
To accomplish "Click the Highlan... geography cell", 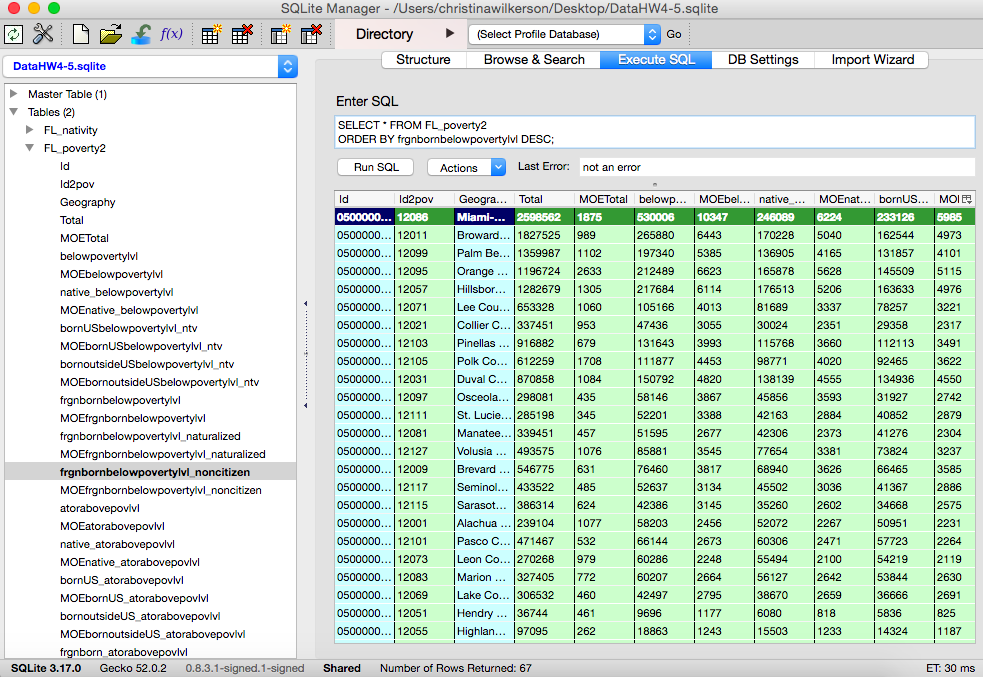I will pyautogui.click(x=483, y=631).
